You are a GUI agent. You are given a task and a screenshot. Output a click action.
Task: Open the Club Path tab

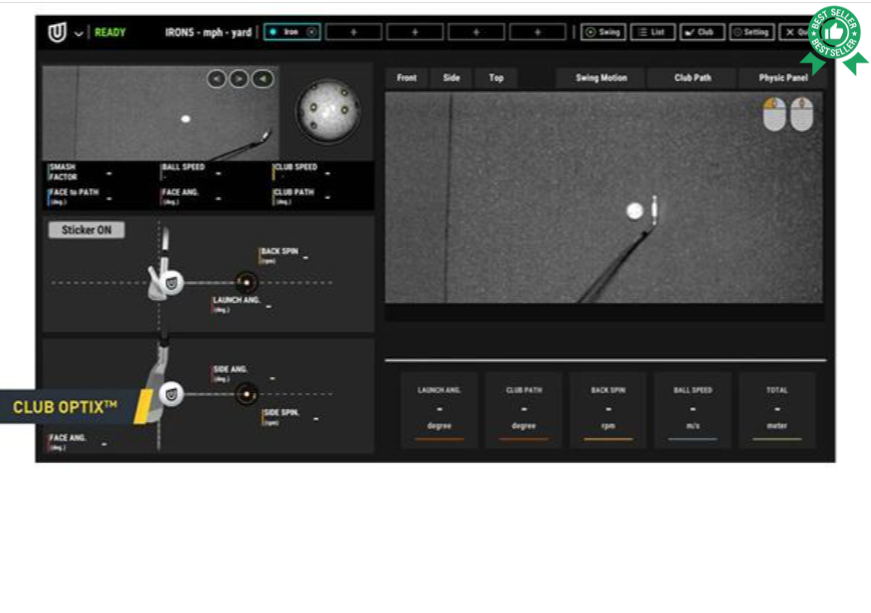tap(692, 78)
